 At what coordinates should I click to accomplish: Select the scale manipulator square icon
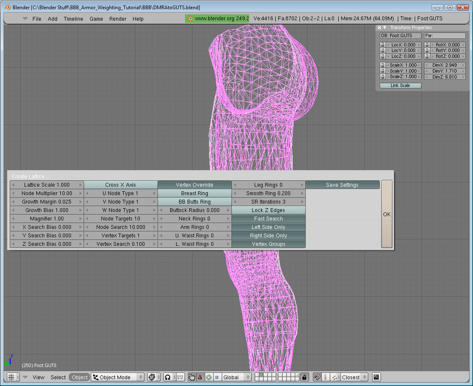coord(217,377)
